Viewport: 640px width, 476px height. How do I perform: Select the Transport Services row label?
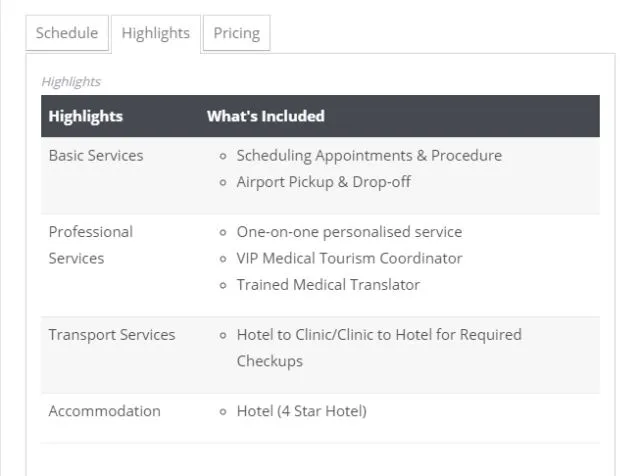coord(112,335)
